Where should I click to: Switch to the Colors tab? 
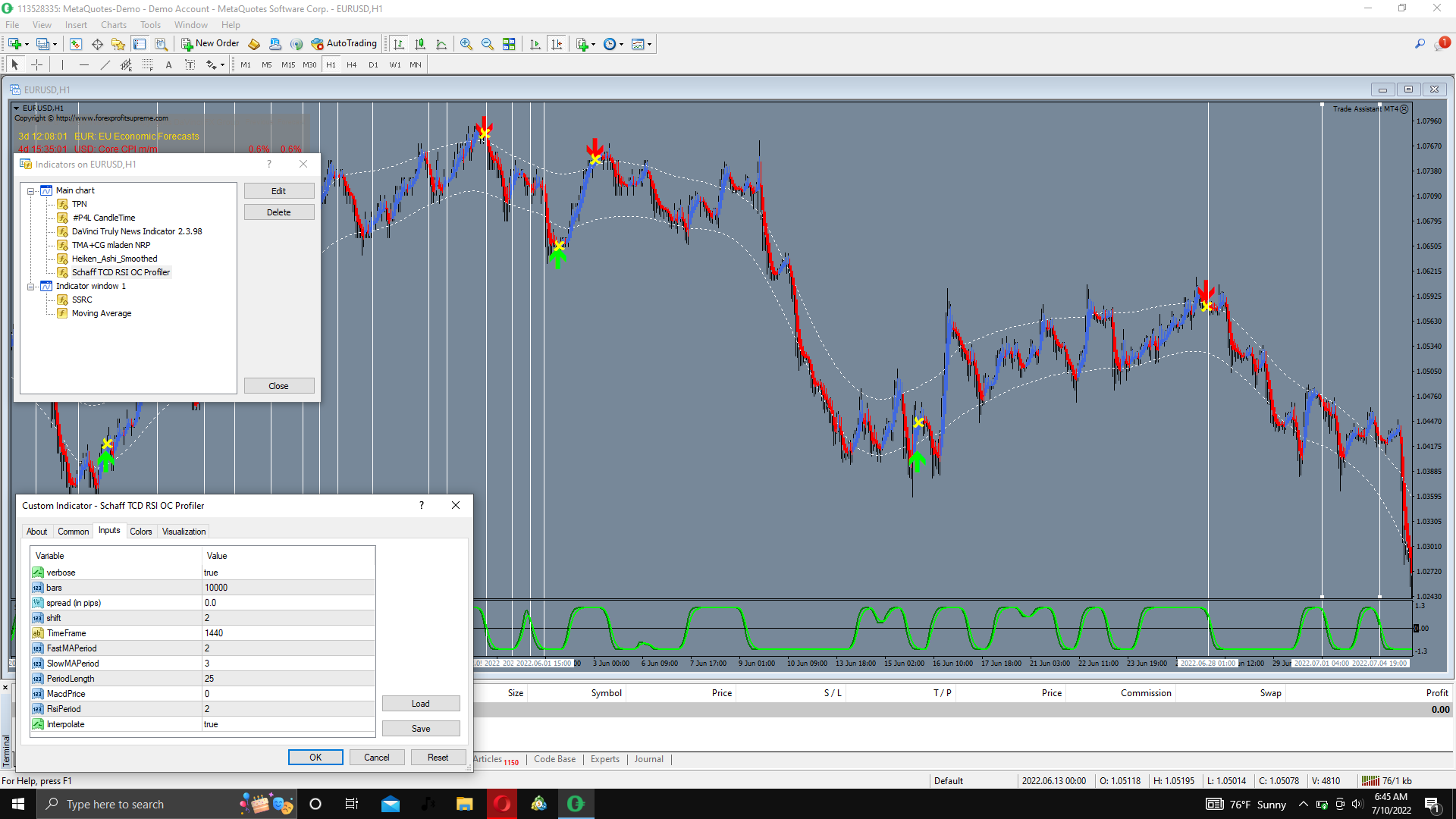[140, 532]
